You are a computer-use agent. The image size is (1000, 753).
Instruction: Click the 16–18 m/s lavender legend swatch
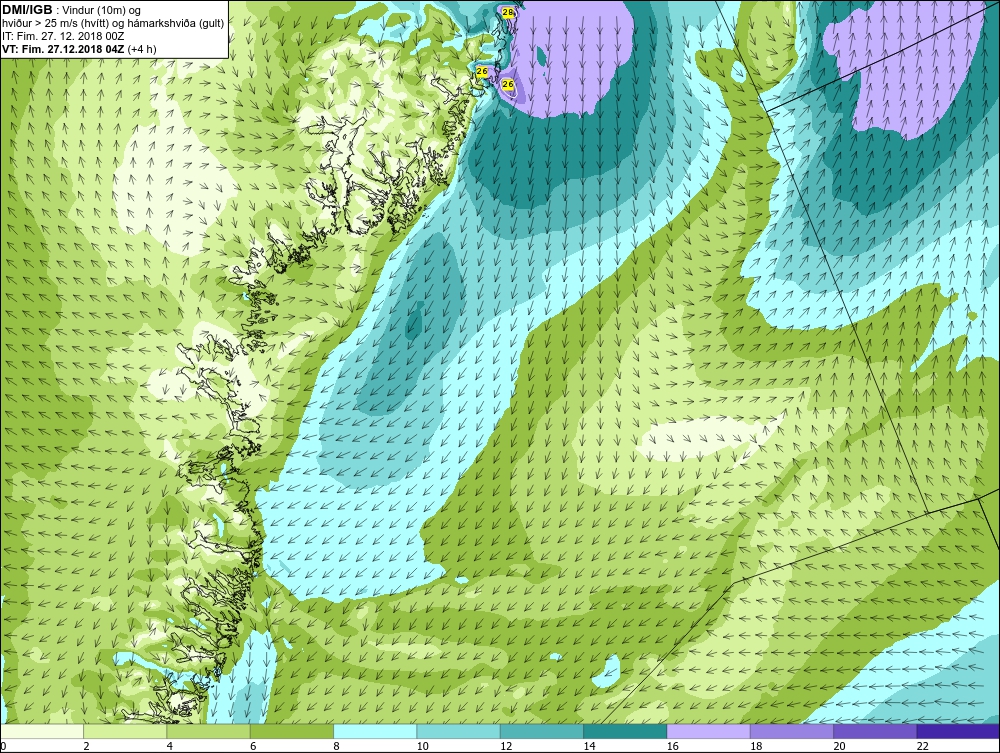709,731
